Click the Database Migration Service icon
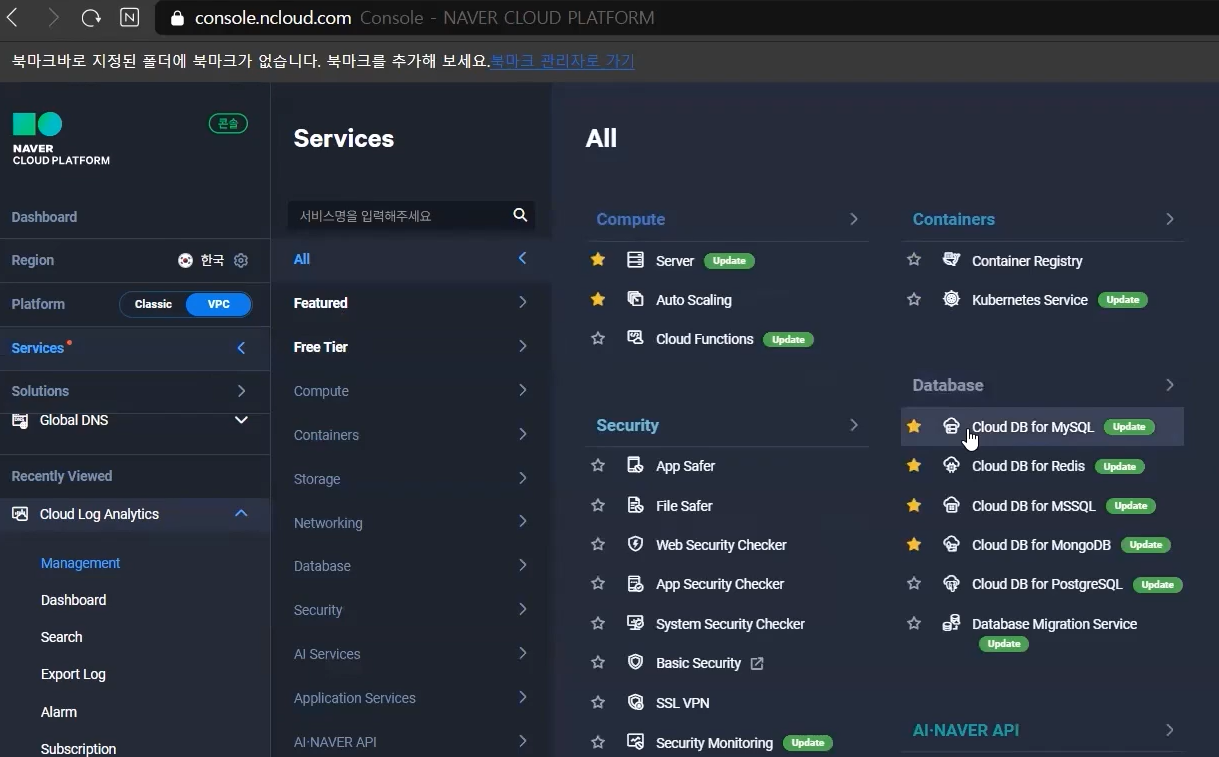The width and height of the screenshot is (1219, 757). pos(951,623)
